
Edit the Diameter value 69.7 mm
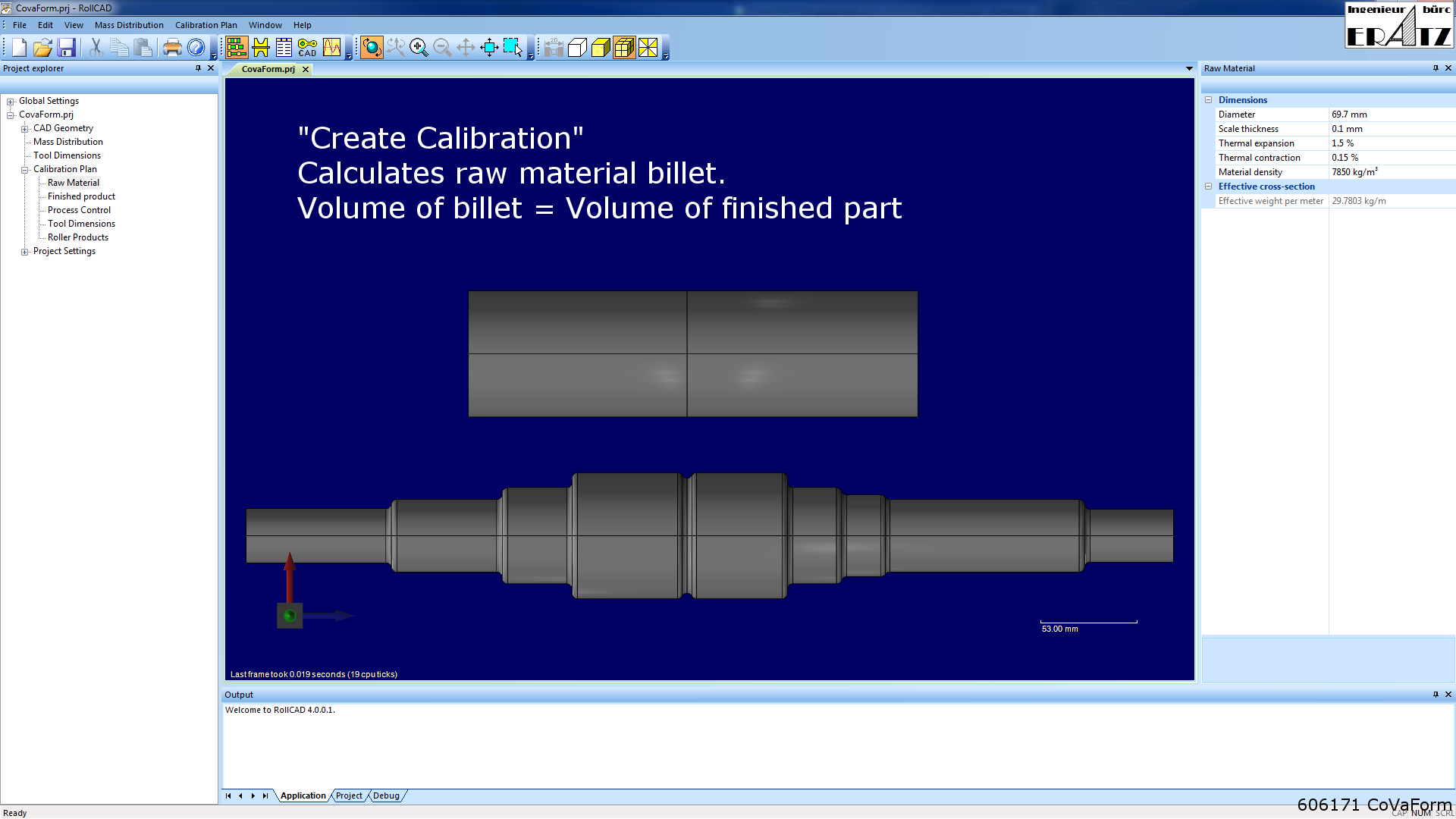tap(1392, 115)
